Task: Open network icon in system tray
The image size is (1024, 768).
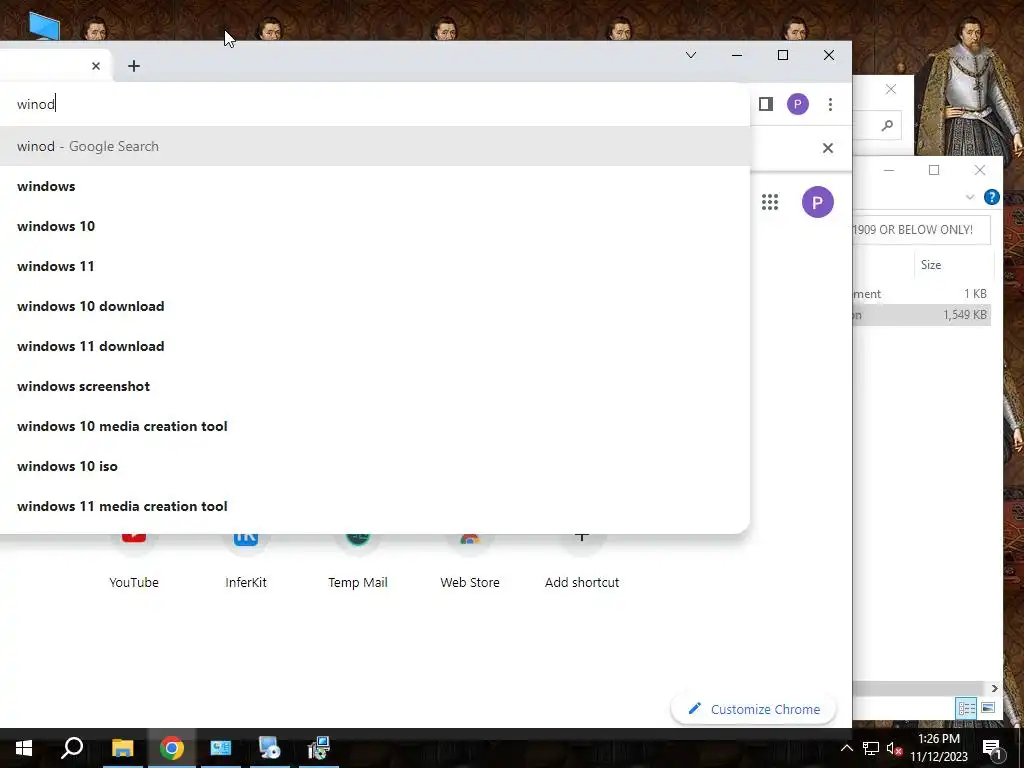Action: pos(871,748)
